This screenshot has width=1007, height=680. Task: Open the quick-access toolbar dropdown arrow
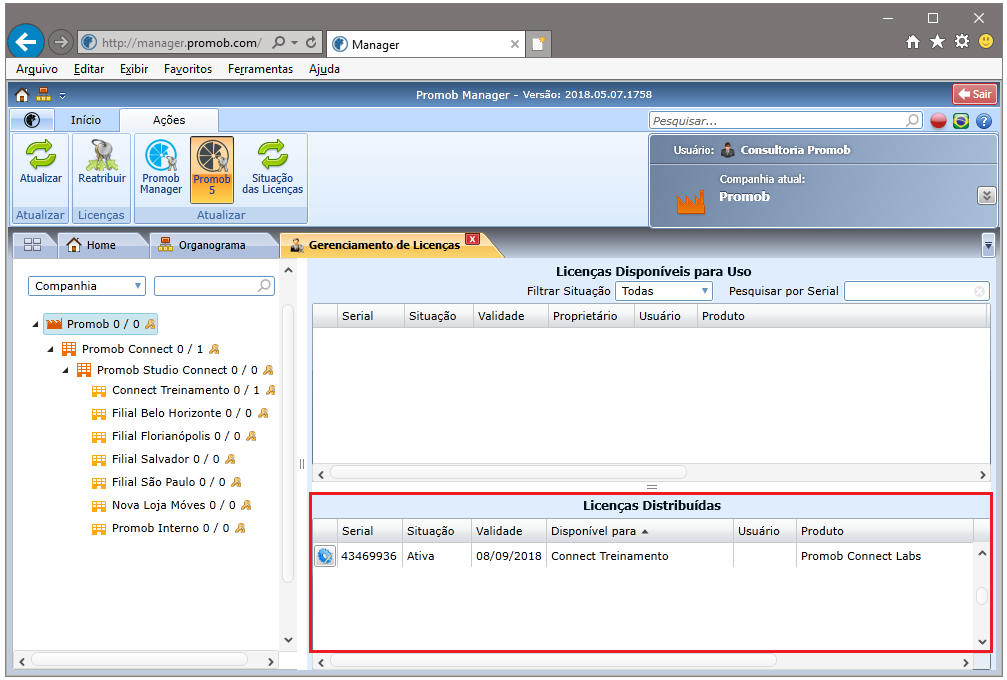62,96
